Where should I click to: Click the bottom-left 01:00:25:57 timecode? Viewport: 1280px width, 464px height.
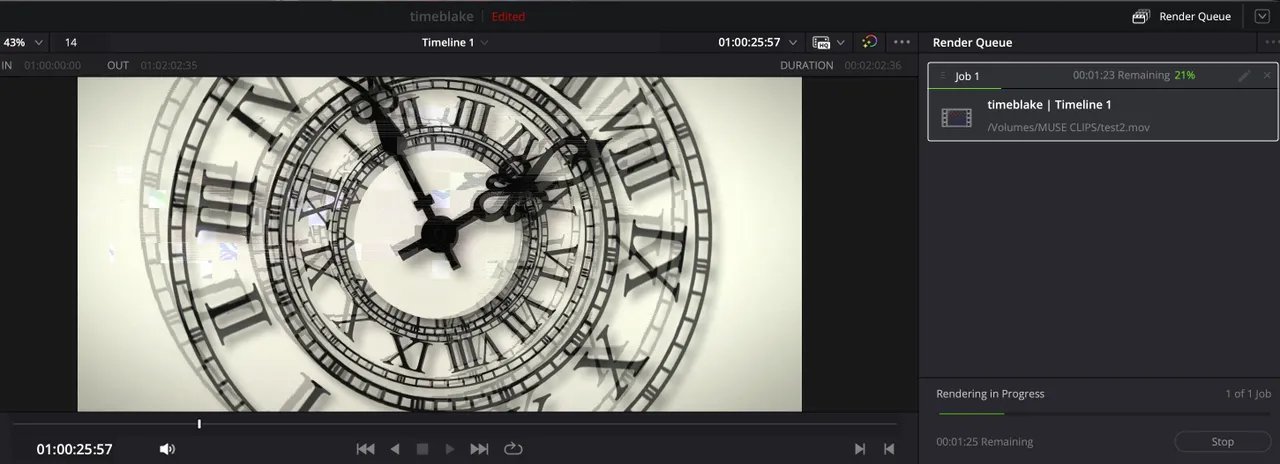click(74, 449)
